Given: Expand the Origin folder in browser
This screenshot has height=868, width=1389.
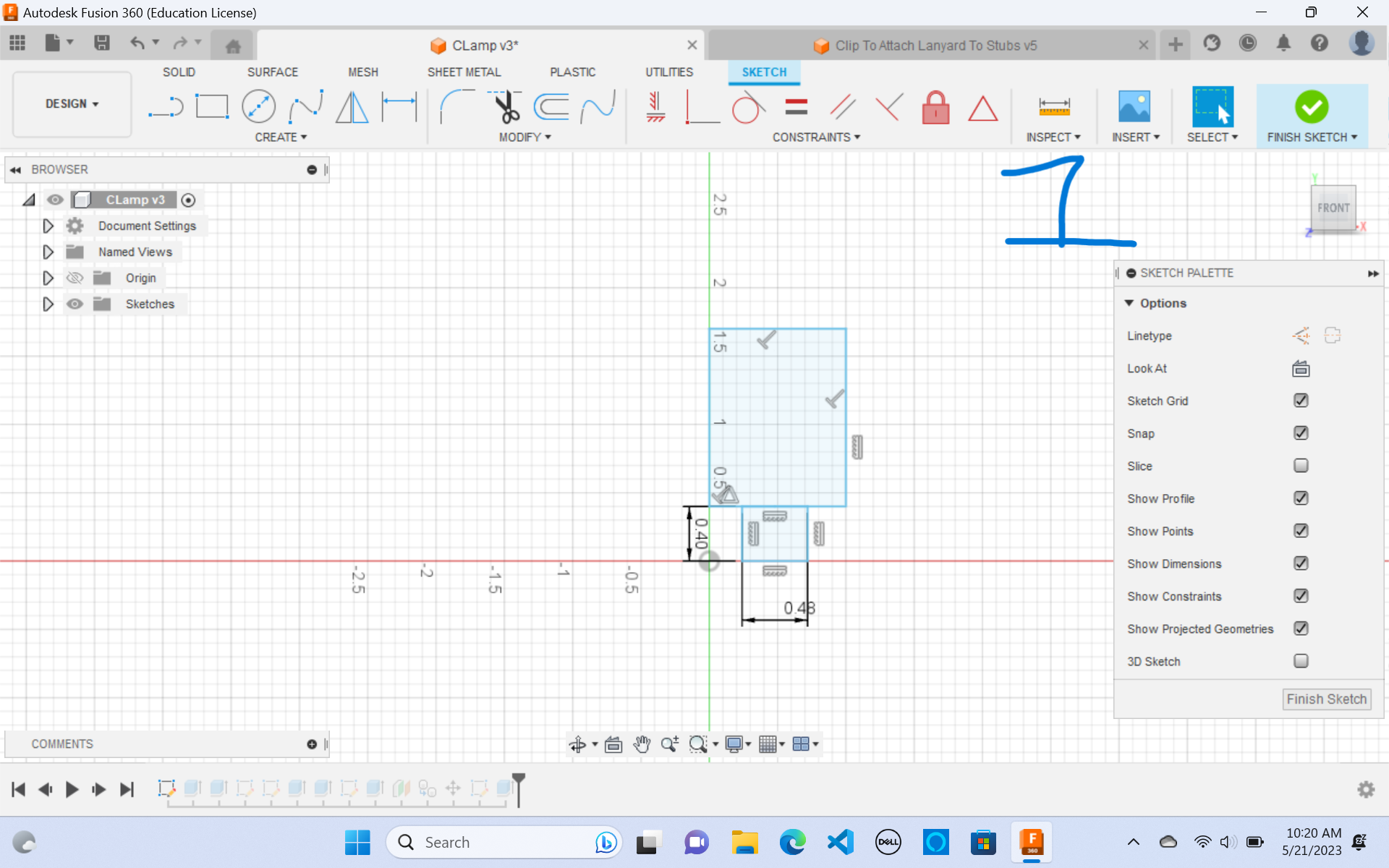Looking at the screenshot, I should click(x=48, y=278).
